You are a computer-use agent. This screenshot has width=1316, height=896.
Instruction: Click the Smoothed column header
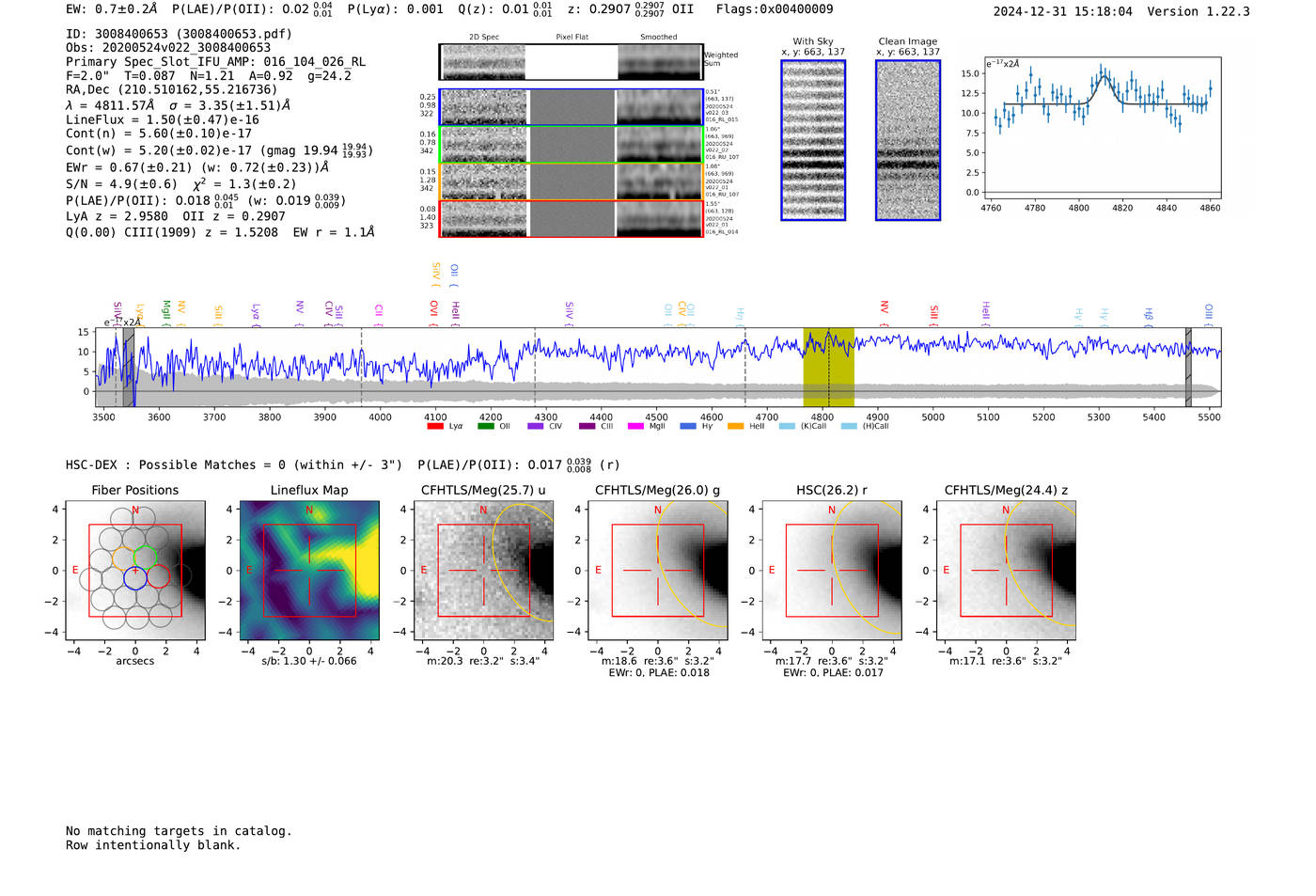point(659,38)
